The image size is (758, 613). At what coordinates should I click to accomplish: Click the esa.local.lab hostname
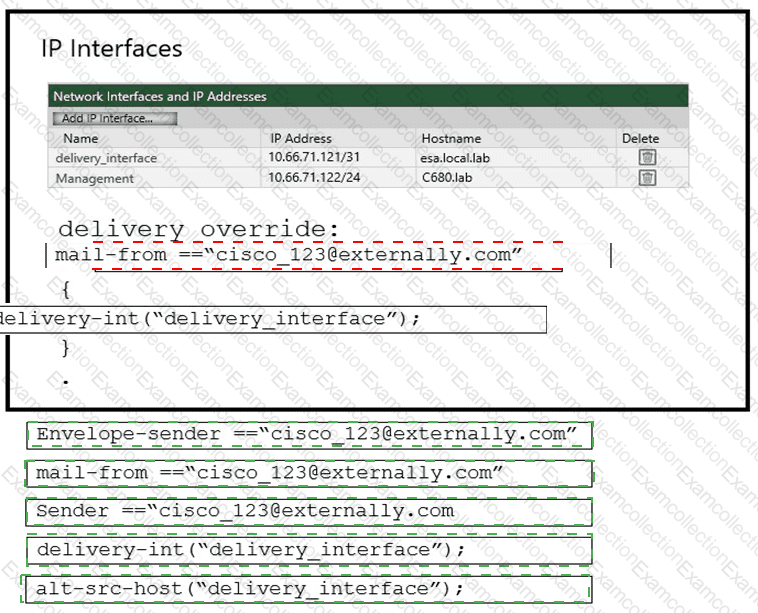coord(457,157)
